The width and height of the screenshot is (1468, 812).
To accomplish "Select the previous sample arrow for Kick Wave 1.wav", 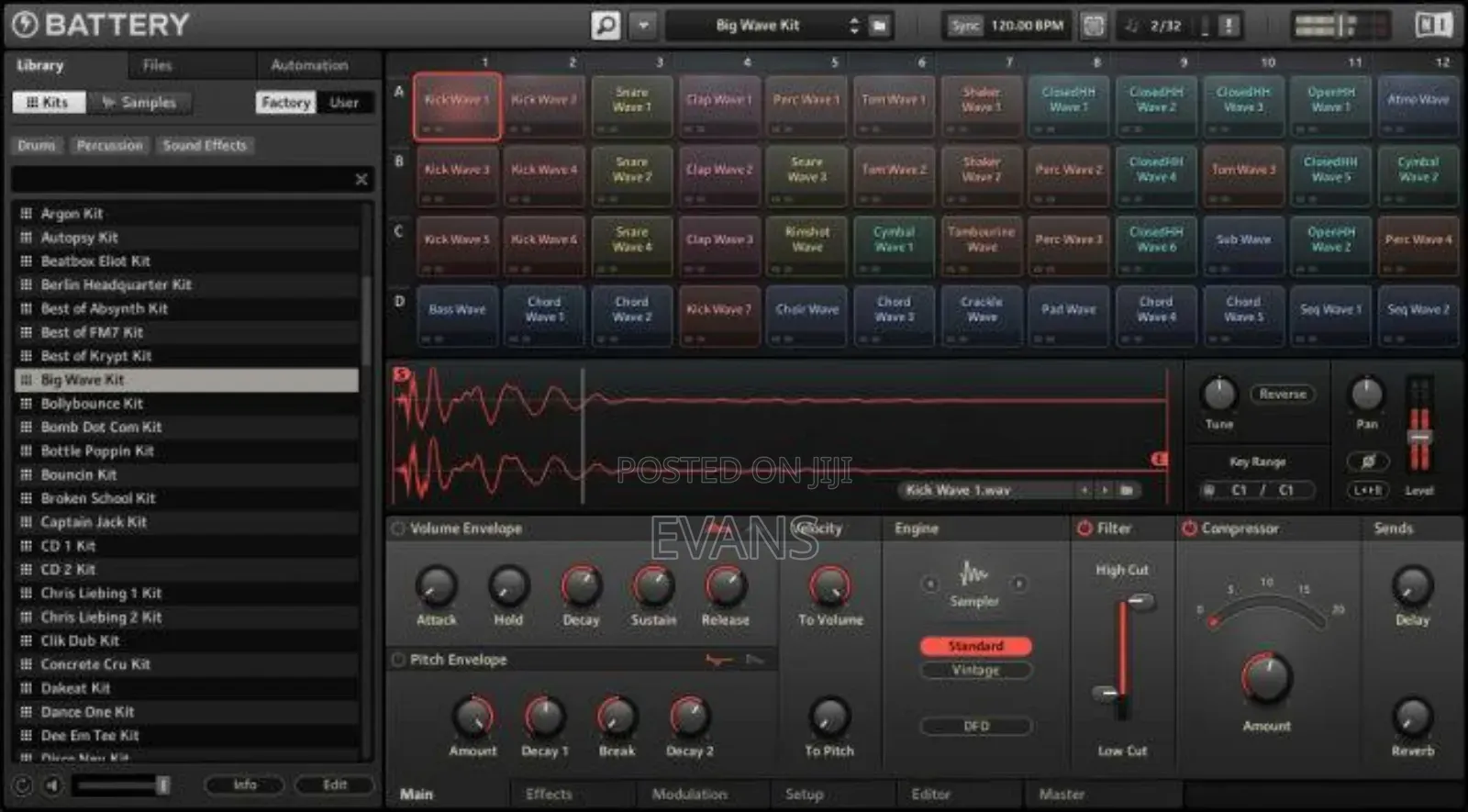I will [x=1084, y=490].
